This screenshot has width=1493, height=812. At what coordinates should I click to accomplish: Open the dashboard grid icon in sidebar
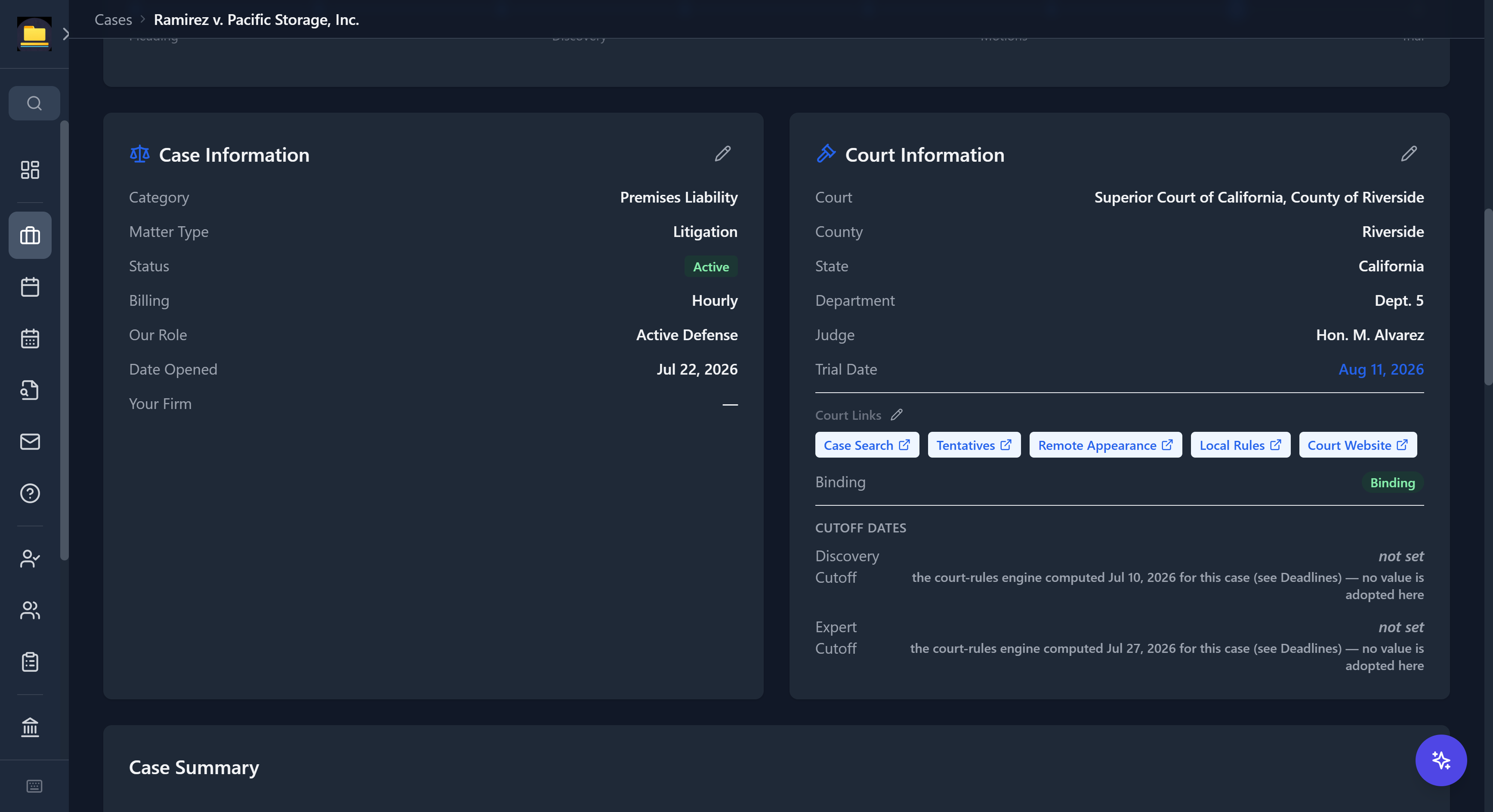(x=30, y=170)
